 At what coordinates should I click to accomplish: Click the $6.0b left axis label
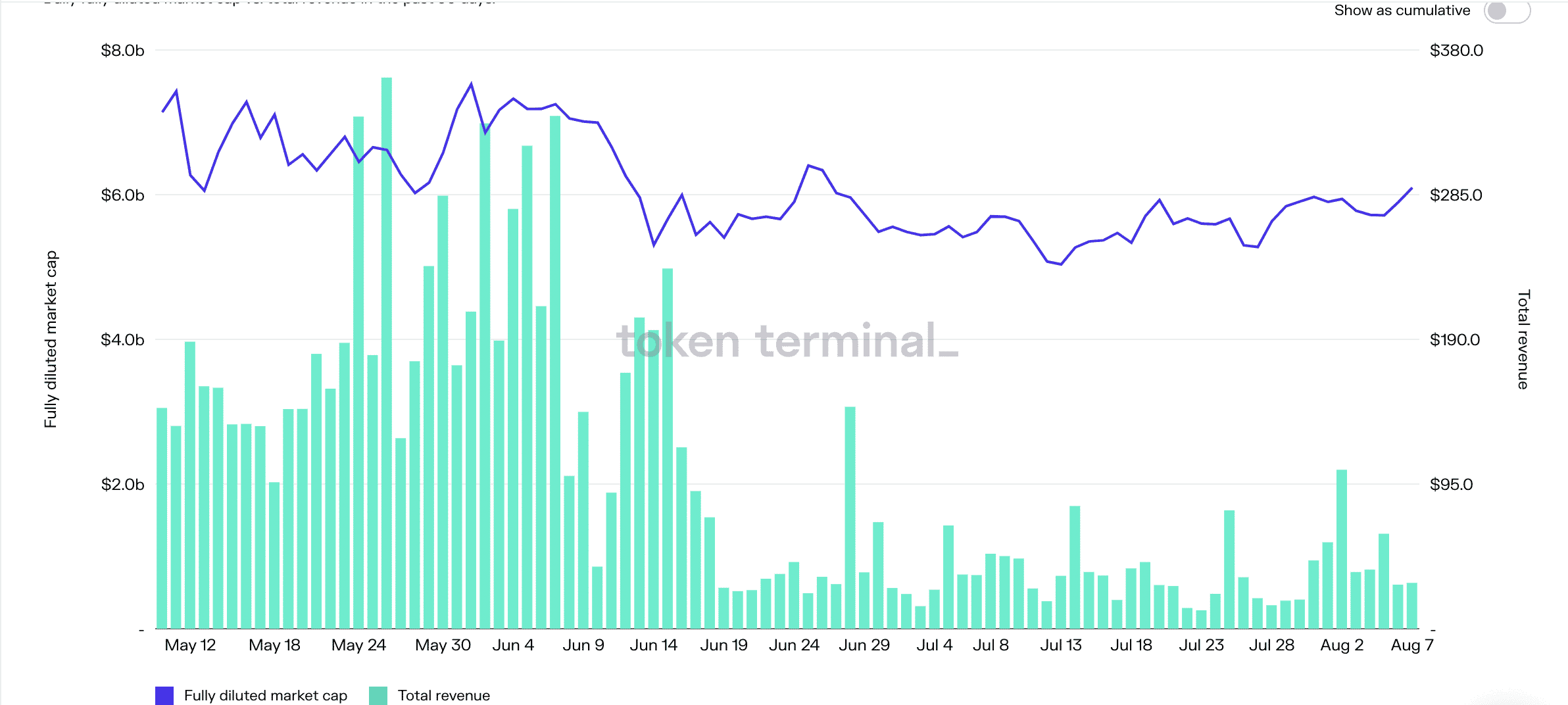tap(122, 195)
